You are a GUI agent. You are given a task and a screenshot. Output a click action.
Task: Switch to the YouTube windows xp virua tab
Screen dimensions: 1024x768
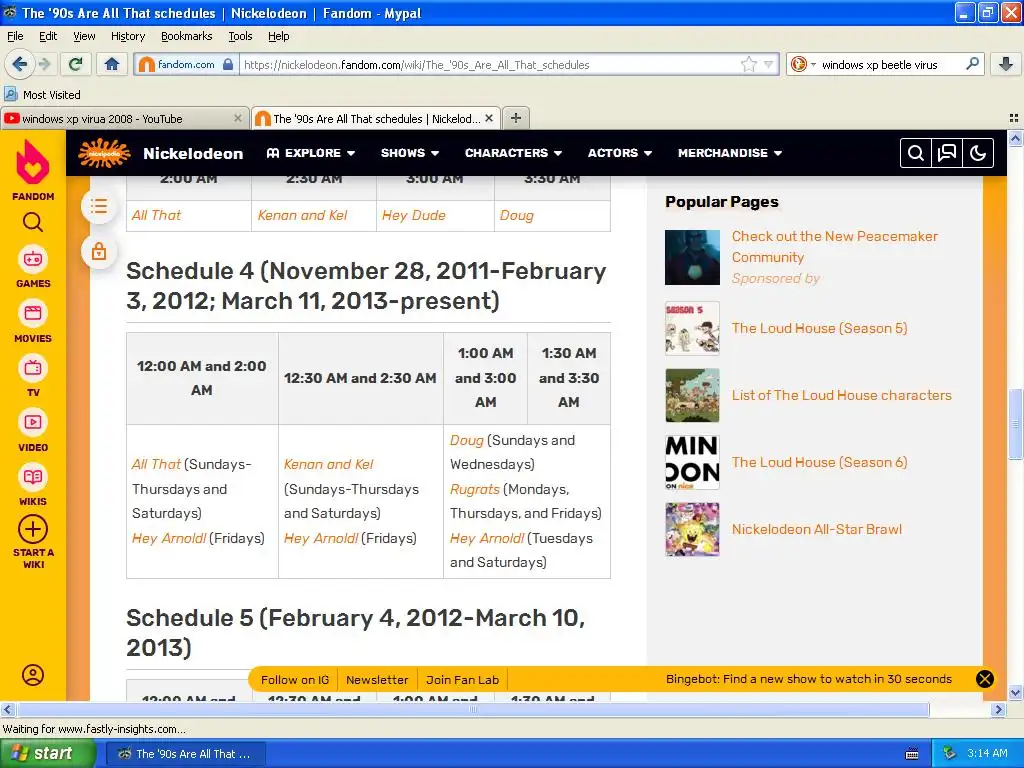coord(124,119)
